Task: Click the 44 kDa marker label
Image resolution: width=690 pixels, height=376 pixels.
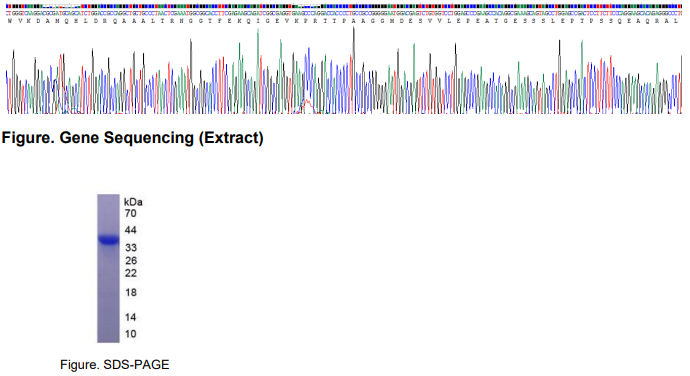Action: pos(131,230)
